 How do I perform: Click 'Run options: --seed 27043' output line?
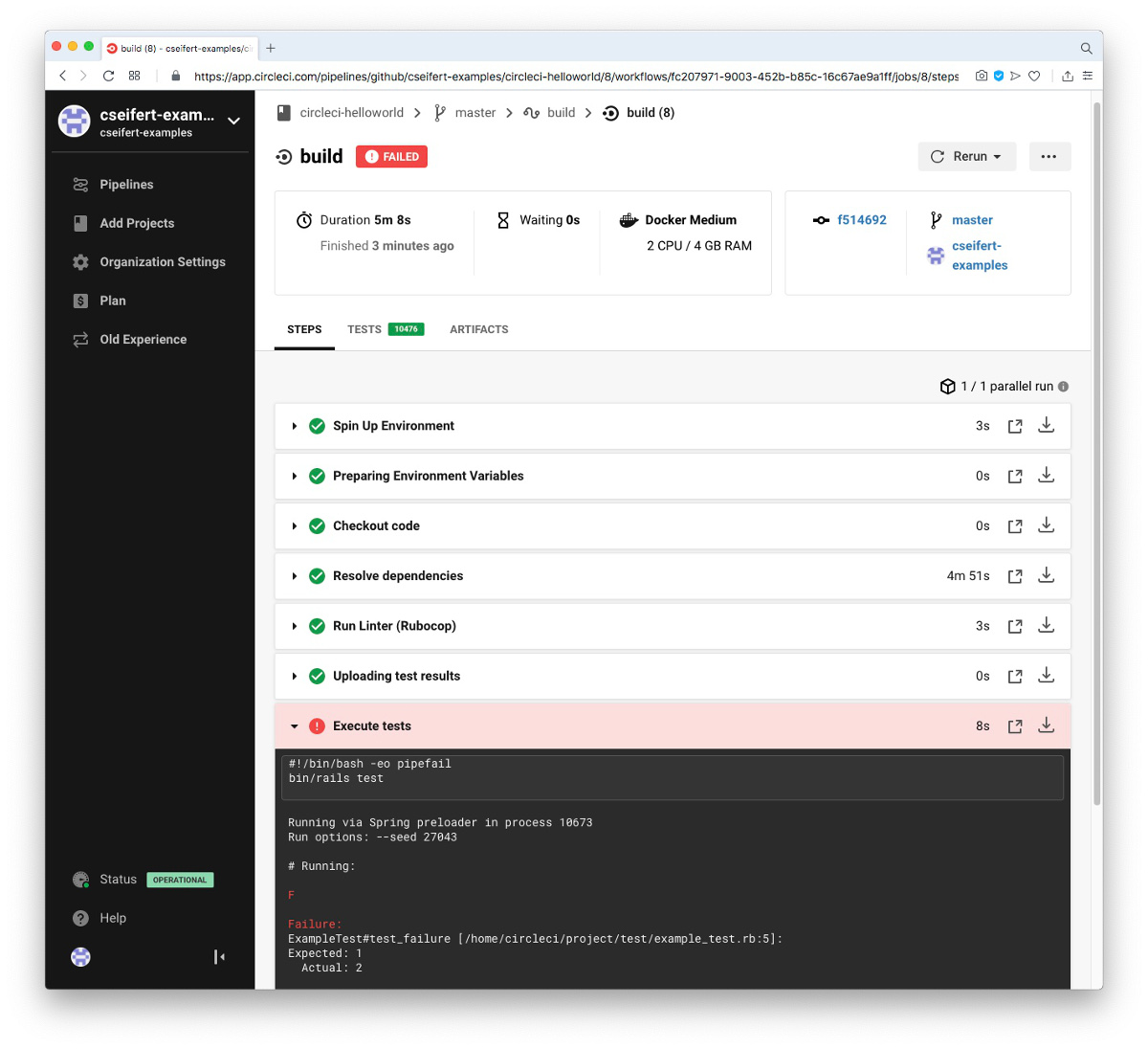[373, 837]
